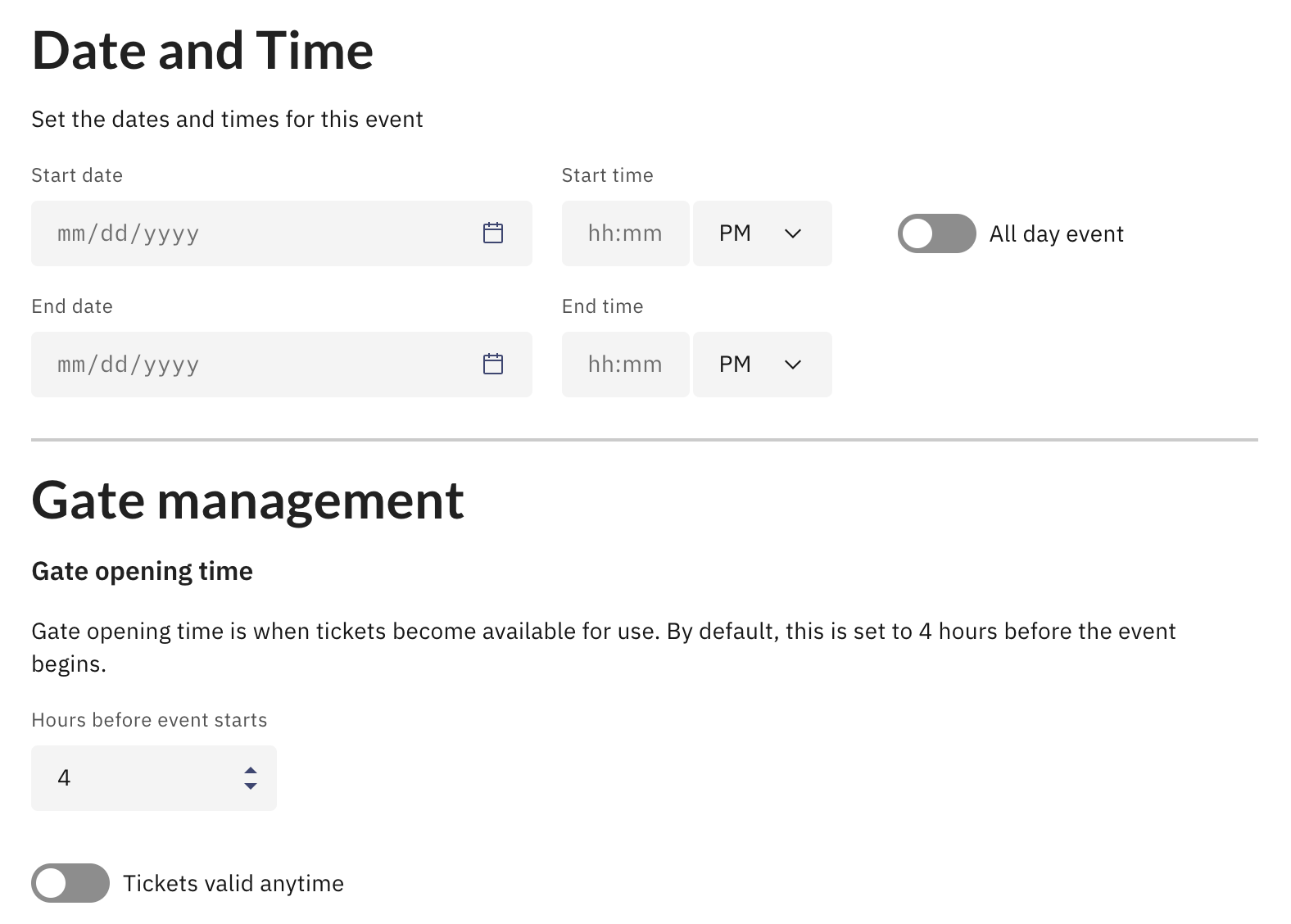
Task: Focus the Start date mm/dd/yyyy field
Action: (x=282, y=233)
